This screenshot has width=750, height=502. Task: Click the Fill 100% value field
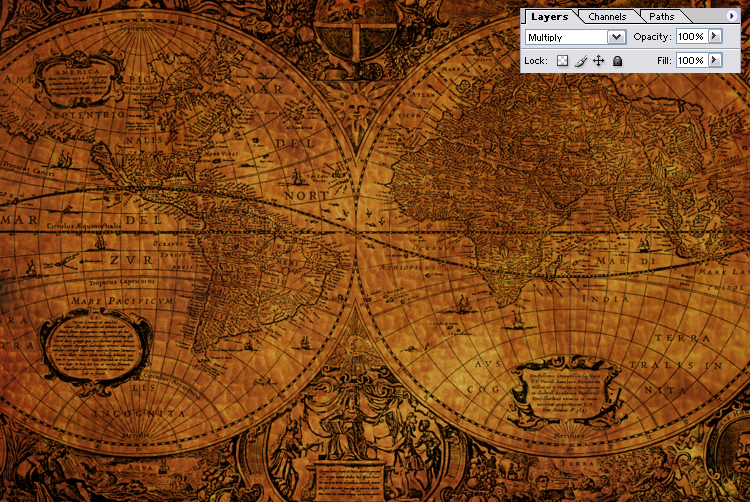(x=690, y=61)
